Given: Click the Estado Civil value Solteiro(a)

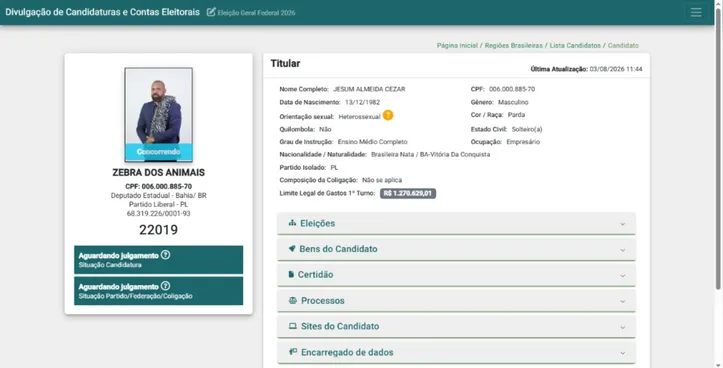Looking at the screenshot, I should (527, 129).
